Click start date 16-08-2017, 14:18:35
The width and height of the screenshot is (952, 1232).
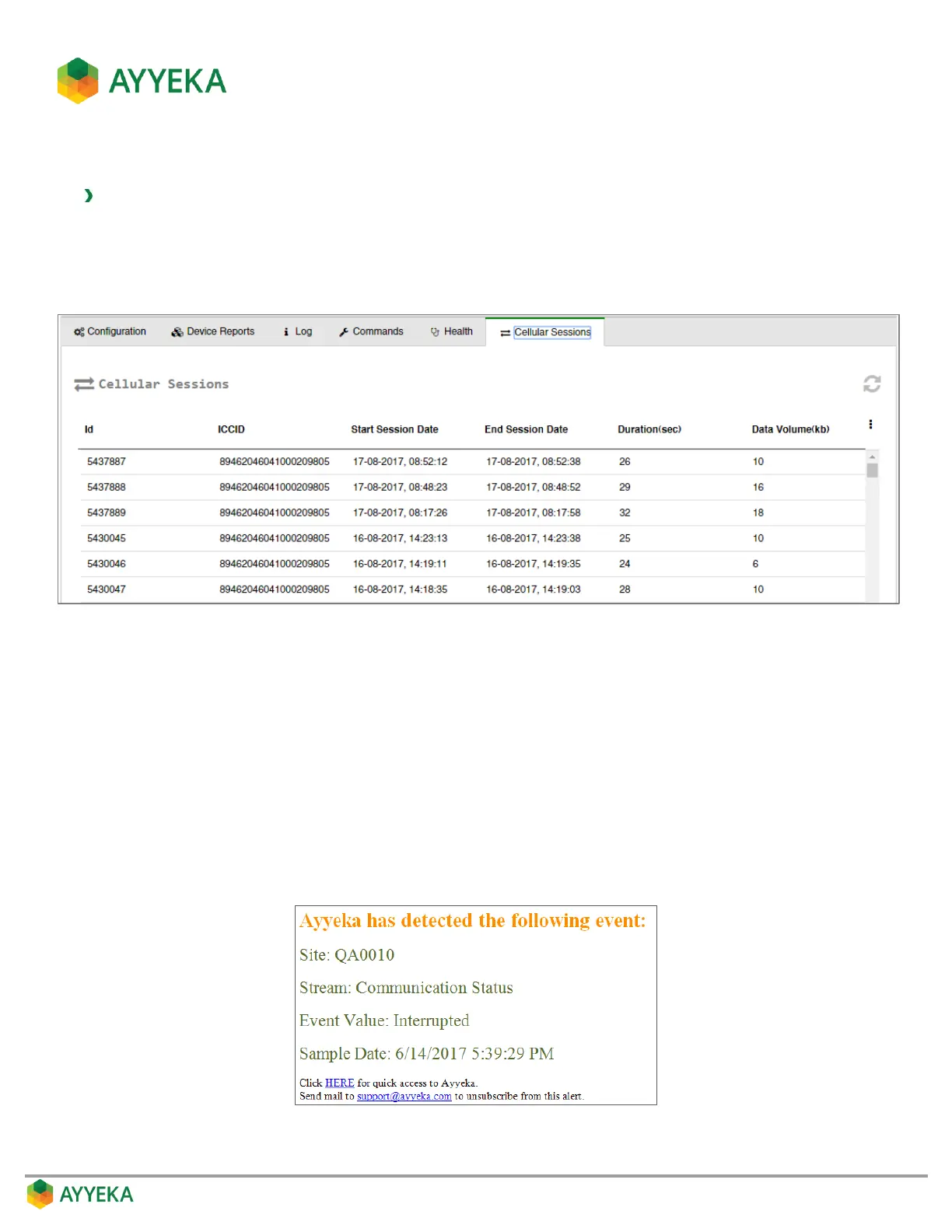400,590
